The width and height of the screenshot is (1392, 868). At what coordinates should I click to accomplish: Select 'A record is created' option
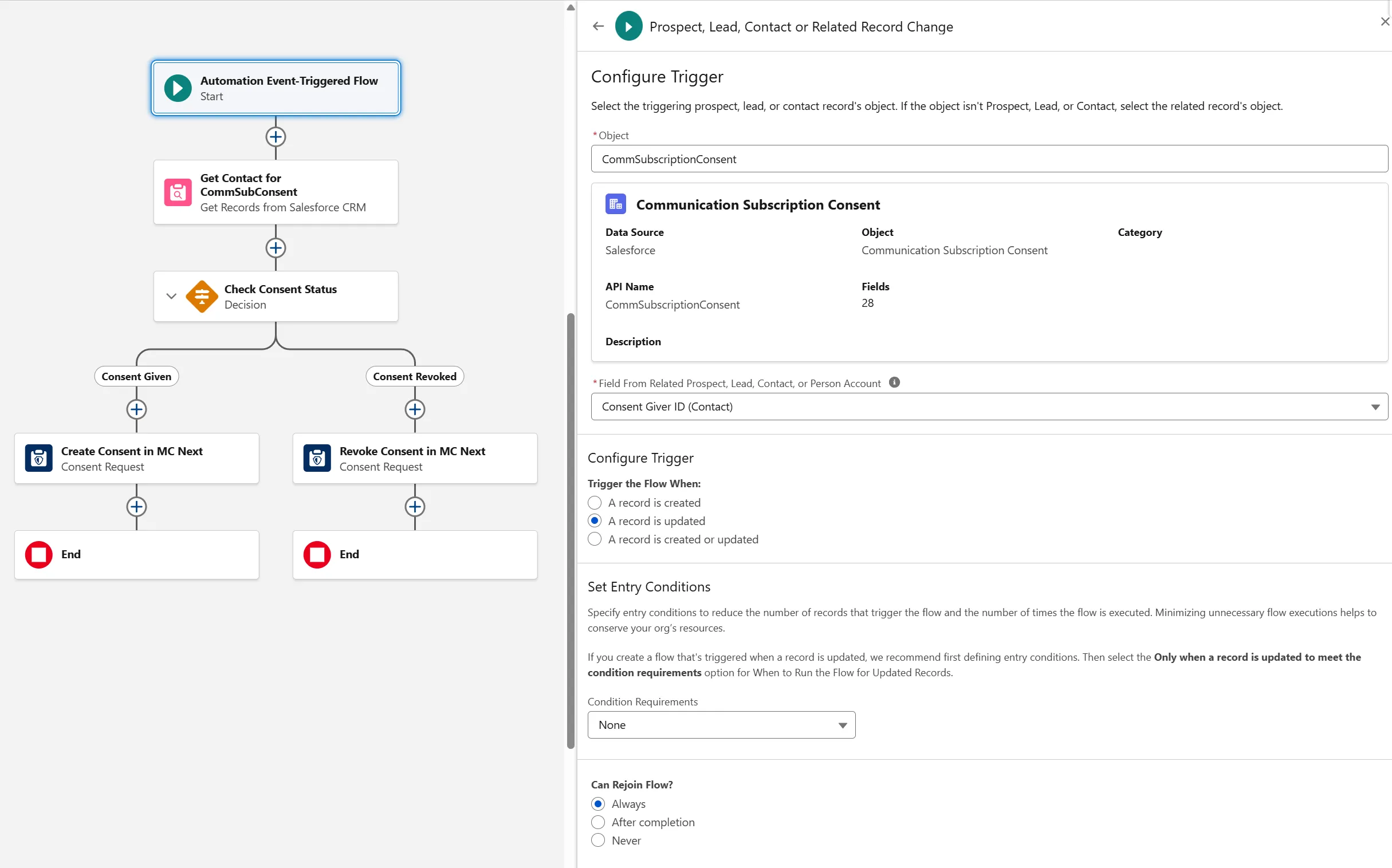595,503
